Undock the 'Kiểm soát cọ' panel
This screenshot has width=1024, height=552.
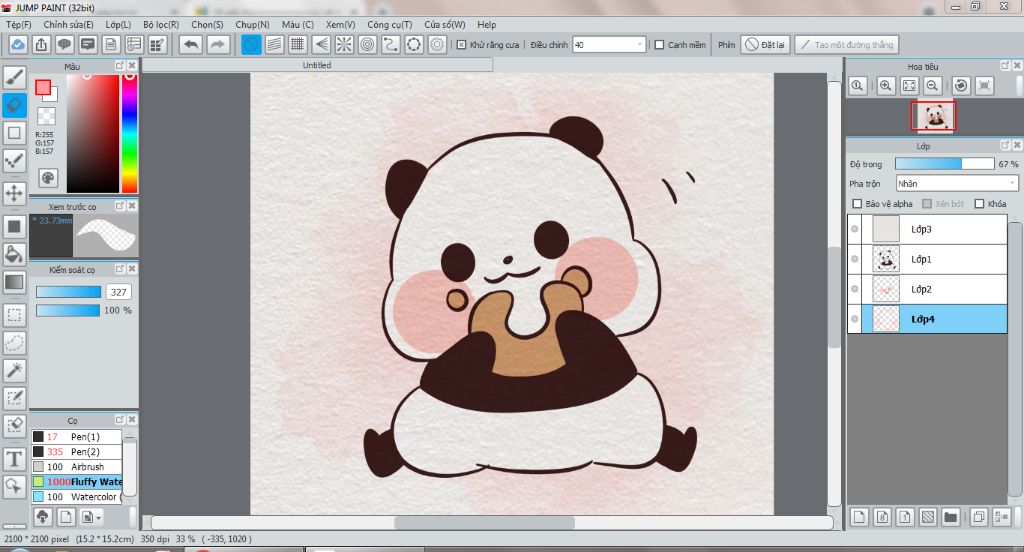click(x=120, y=269)
